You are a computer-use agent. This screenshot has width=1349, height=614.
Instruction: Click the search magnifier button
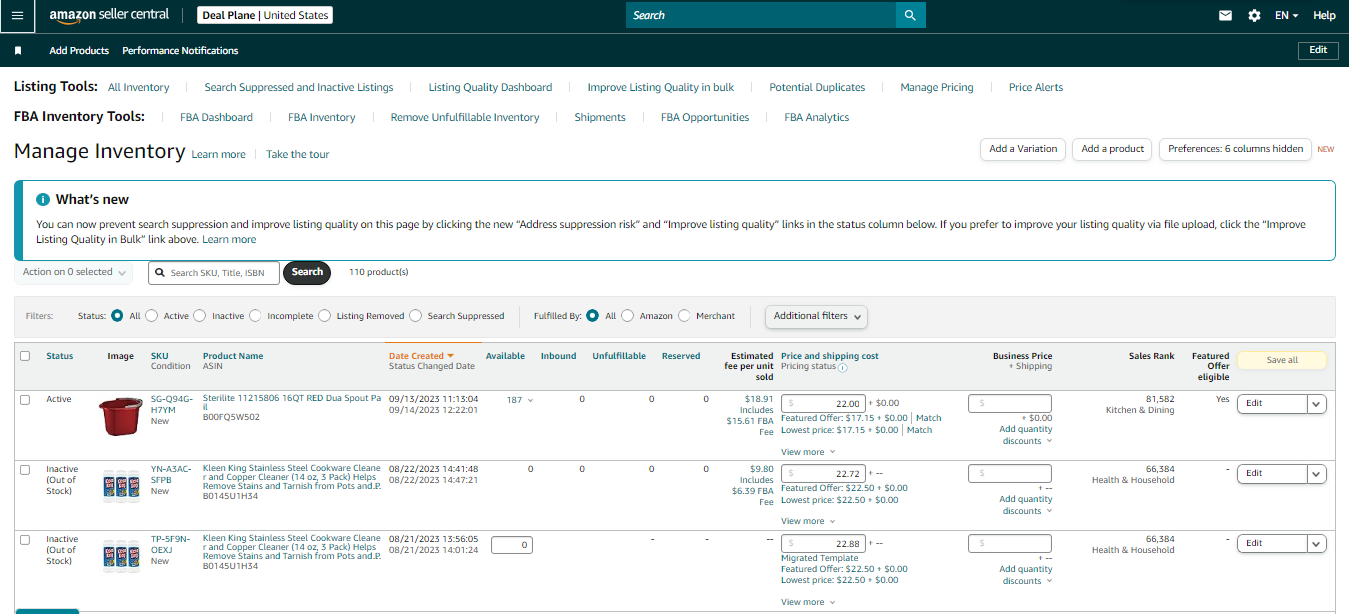[x=910, y=15]
